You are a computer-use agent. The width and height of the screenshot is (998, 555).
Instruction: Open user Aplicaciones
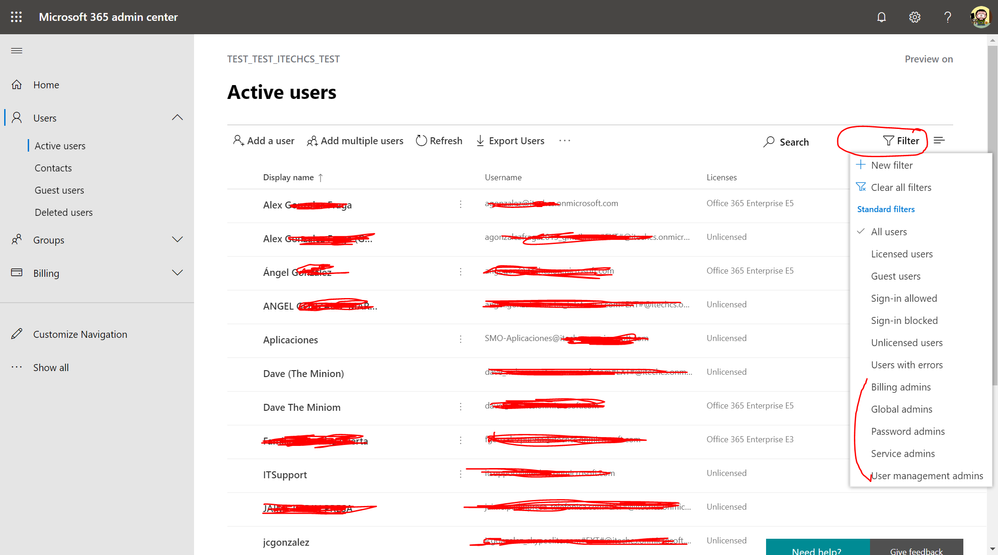(x=290, y=340)
